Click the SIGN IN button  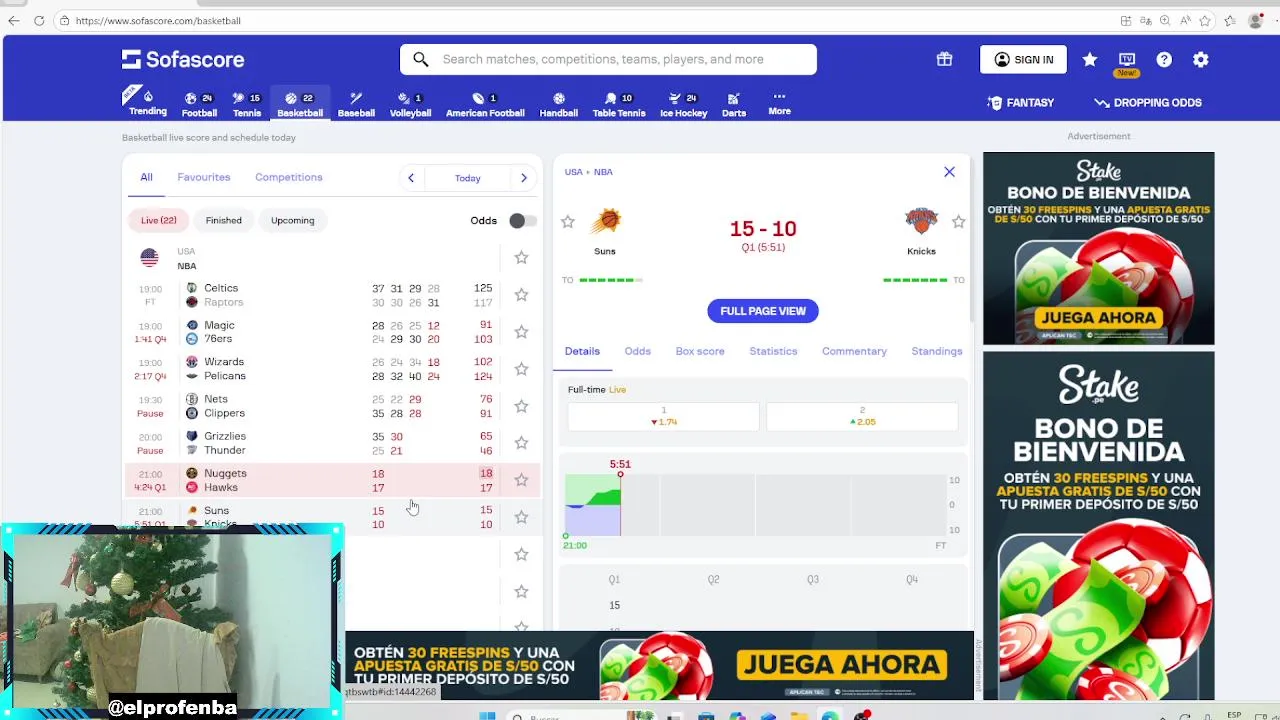tap(1023, 60)
